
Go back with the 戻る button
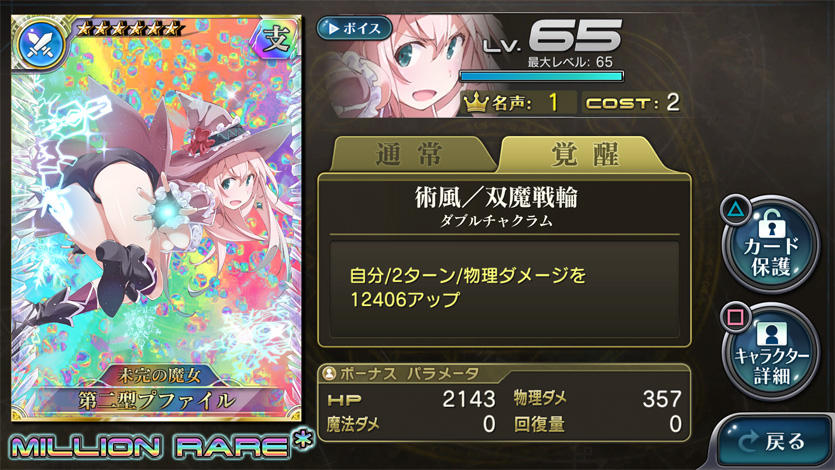pyautogui.click(x=772, y=442)
